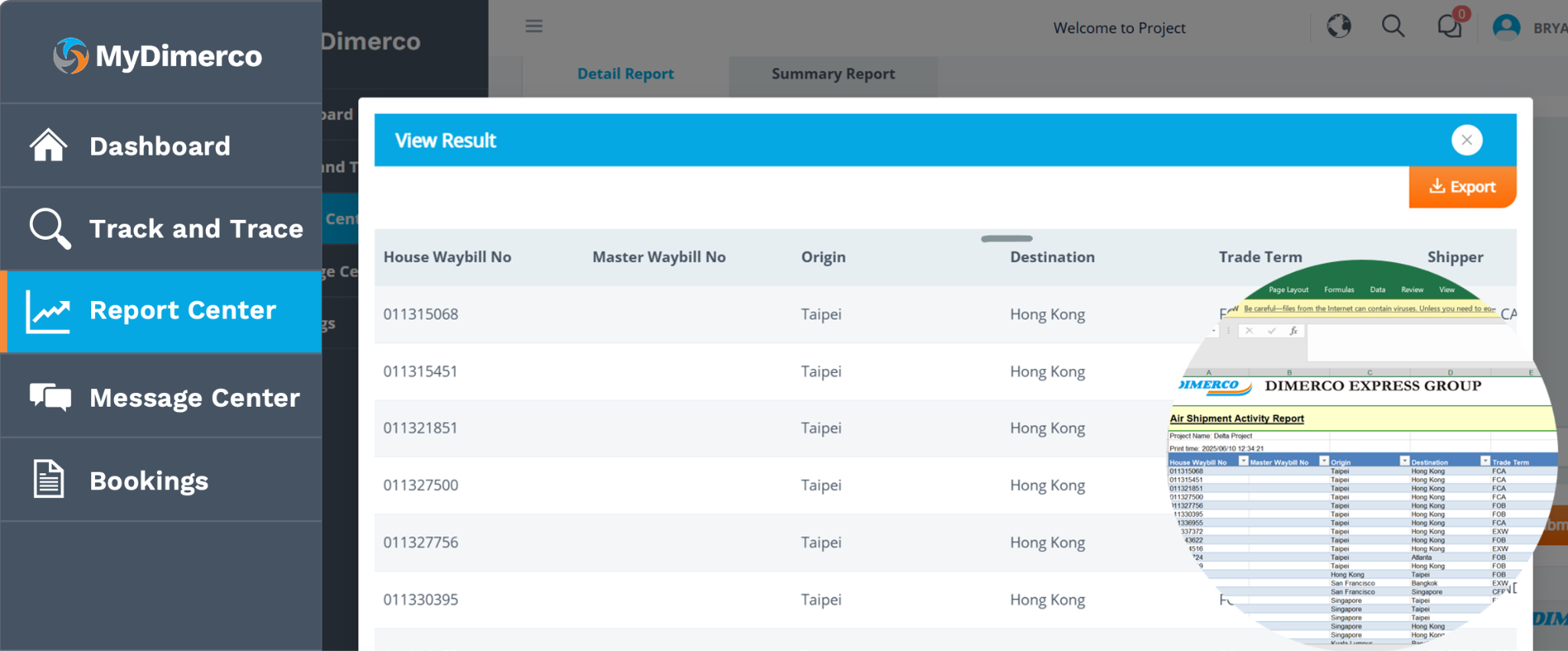Screen dimensions: 1568x651
Task: Toggle the hamburger menu icon
Action: click(534, 26)
